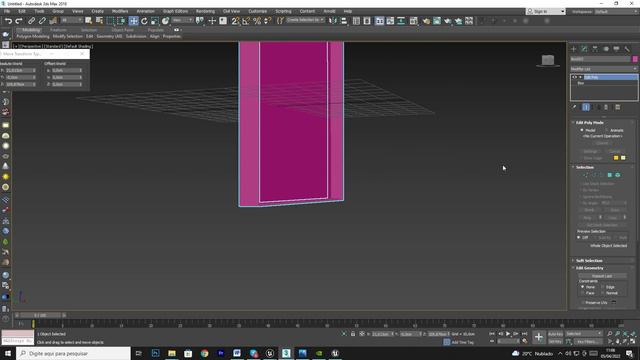Viewport: 640px width, 360px height.
Task: Open the Workspaces Default dropdown
Action: coord(616,11)
